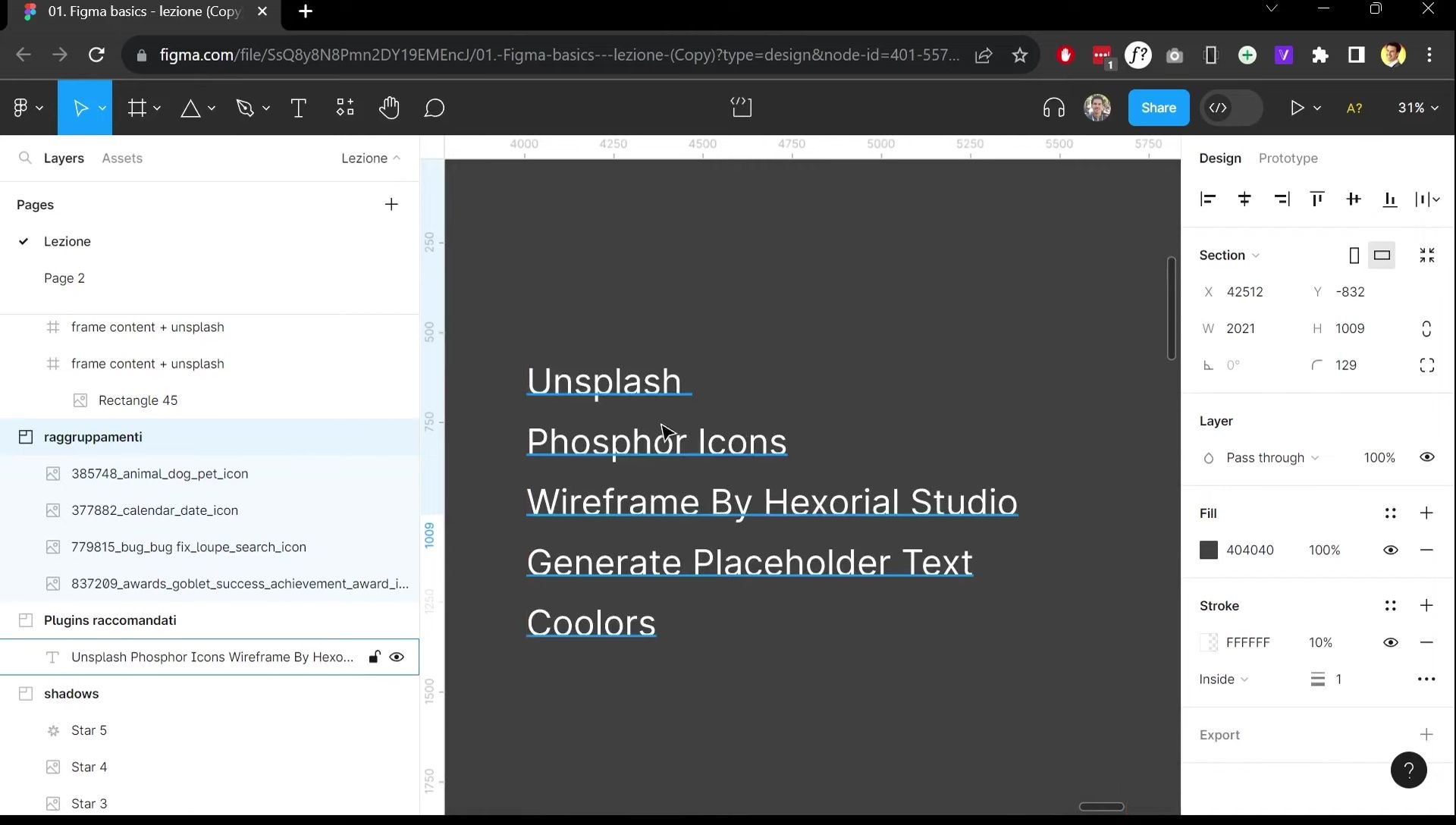1456x825 pixels.
Task: Select Page 2
Action: (x=64, y=278)
